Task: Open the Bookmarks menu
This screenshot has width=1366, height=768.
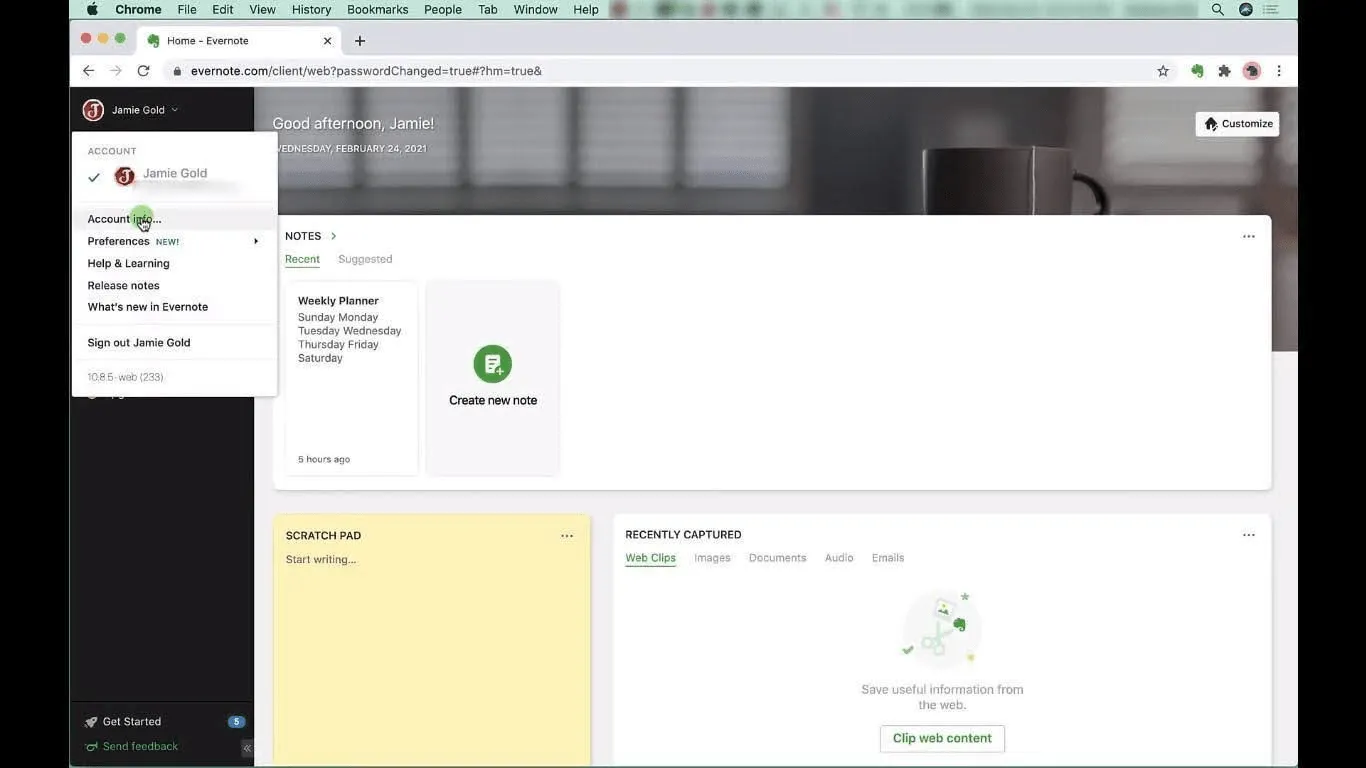Action: click(x=377, y=9)
